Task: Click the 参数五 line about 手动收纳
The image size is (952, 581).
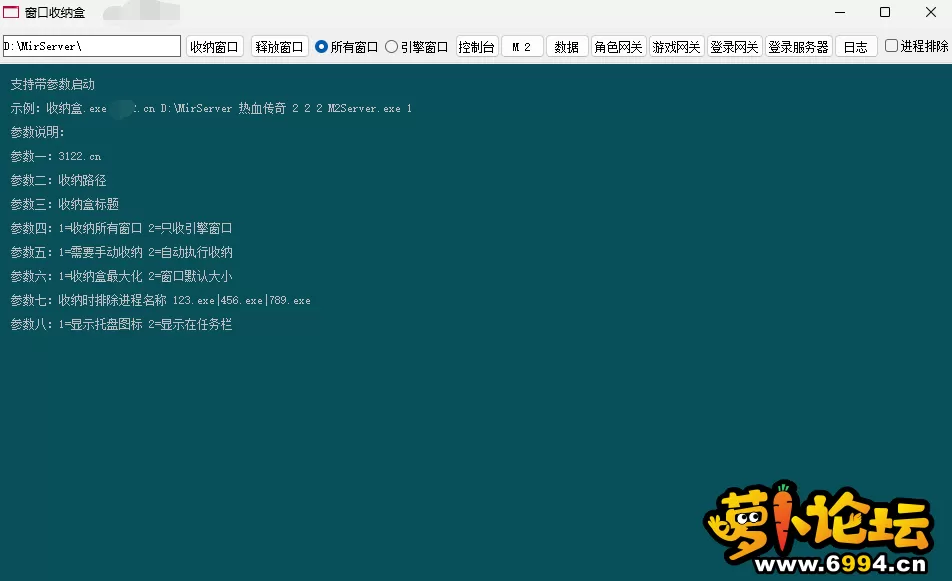Action: click(121, 252)
